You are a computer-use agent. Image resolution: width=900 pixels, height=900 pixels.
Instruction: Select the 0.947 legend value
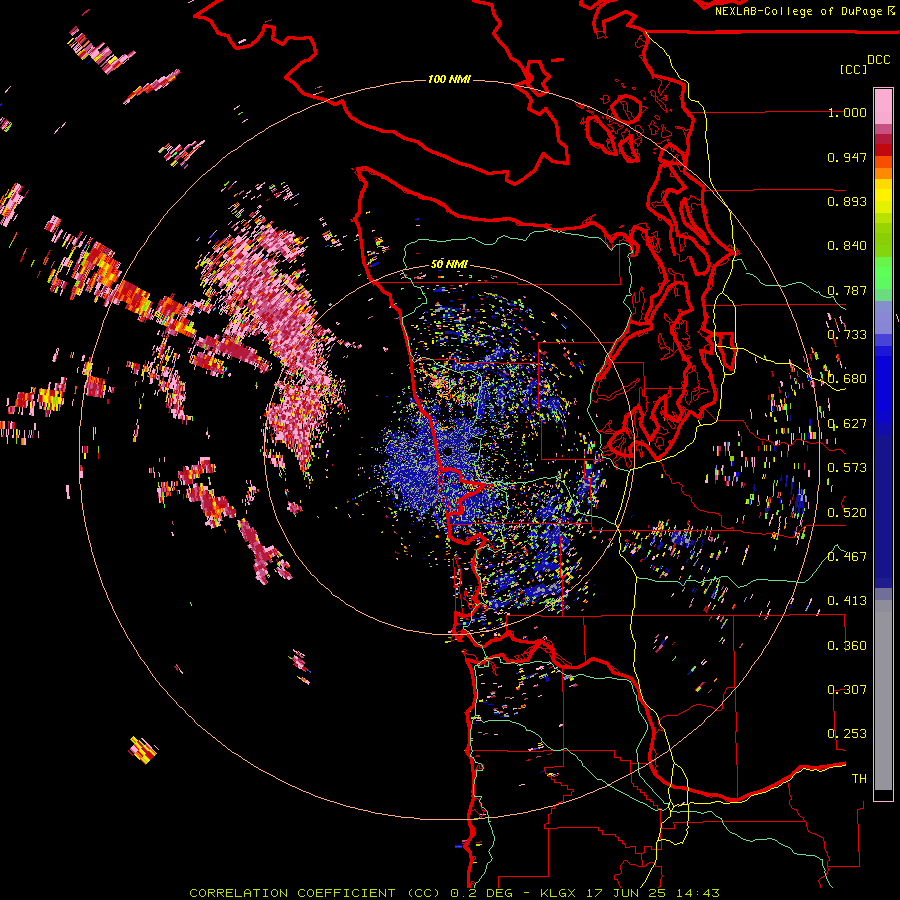coord(847,157)
